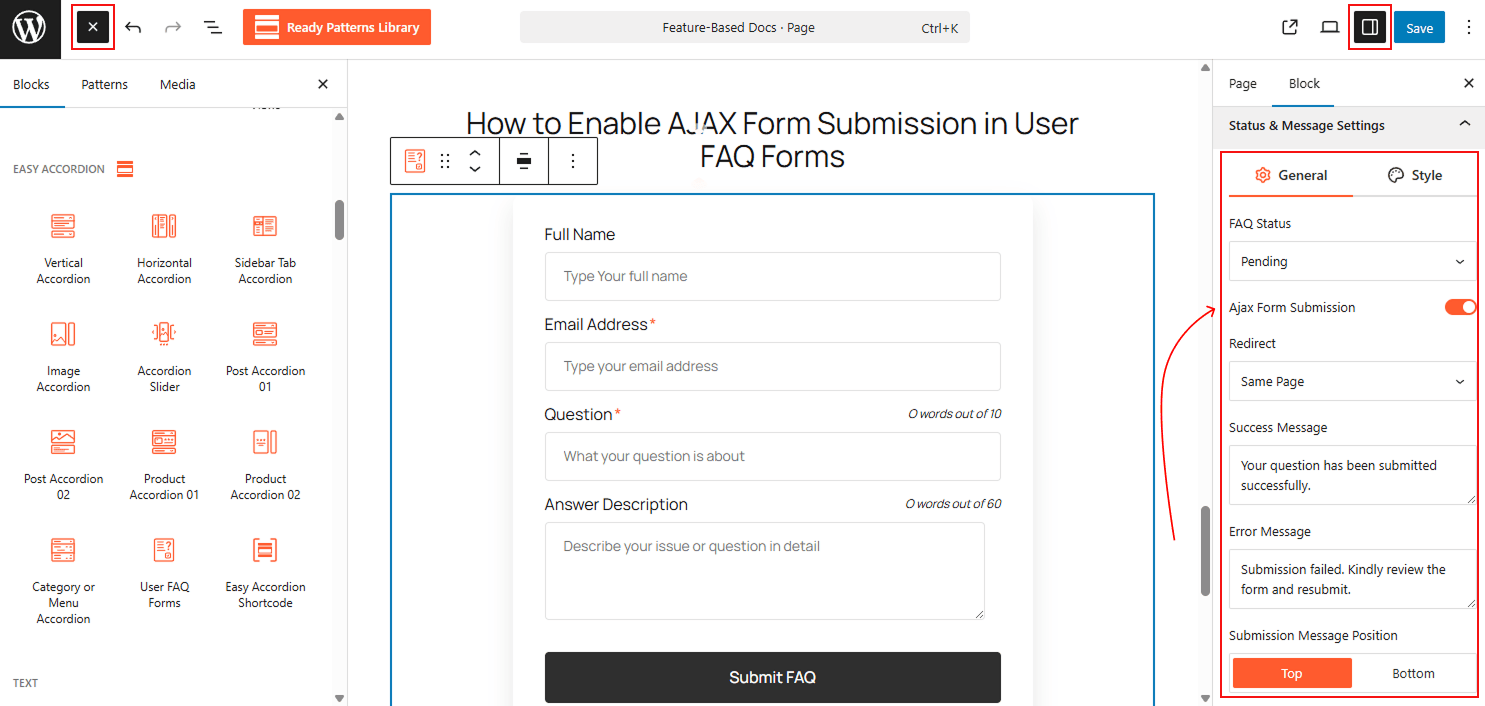The width and height of the screenshot is (1485, 706).
Task: Select the Image Accordion block
Action: [x=63, y=353]
